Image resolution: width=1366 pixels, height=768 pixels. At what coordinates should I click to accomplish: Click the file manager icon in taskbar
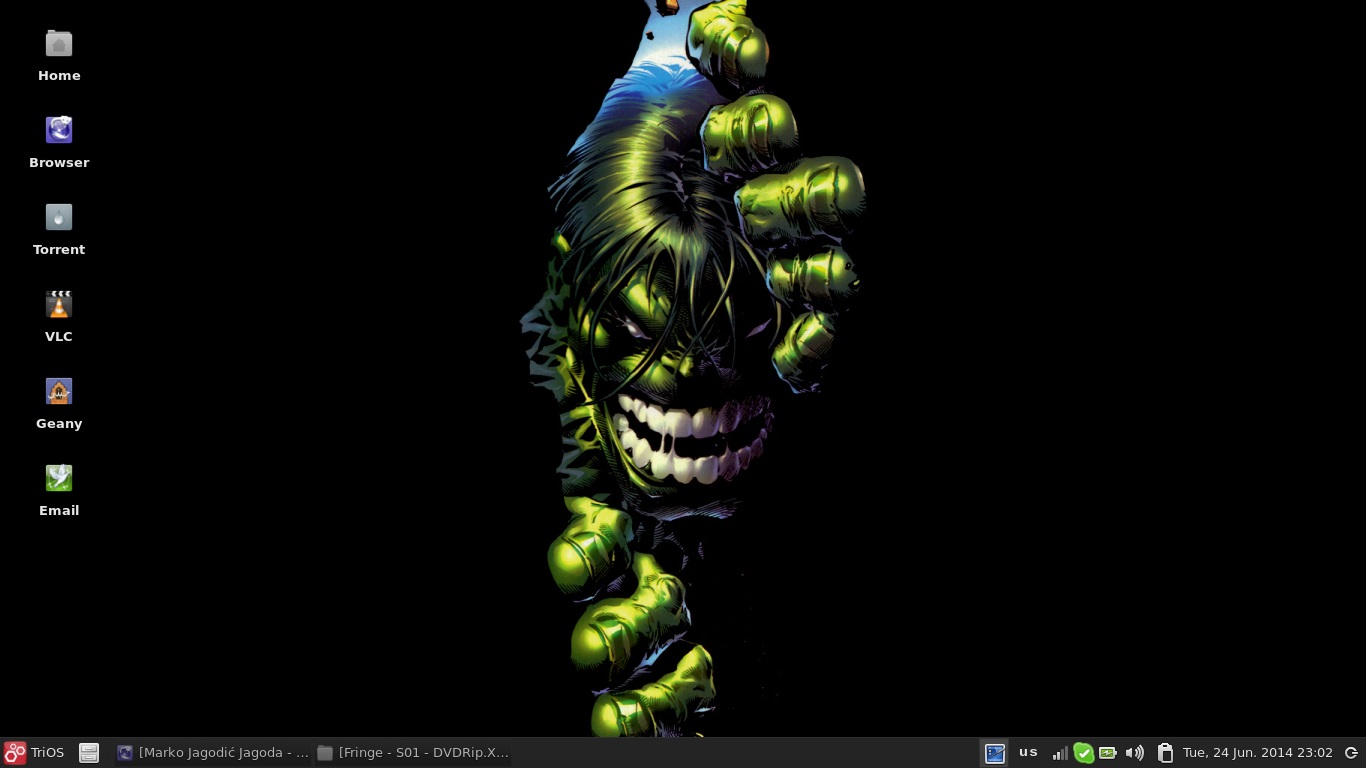89,753
